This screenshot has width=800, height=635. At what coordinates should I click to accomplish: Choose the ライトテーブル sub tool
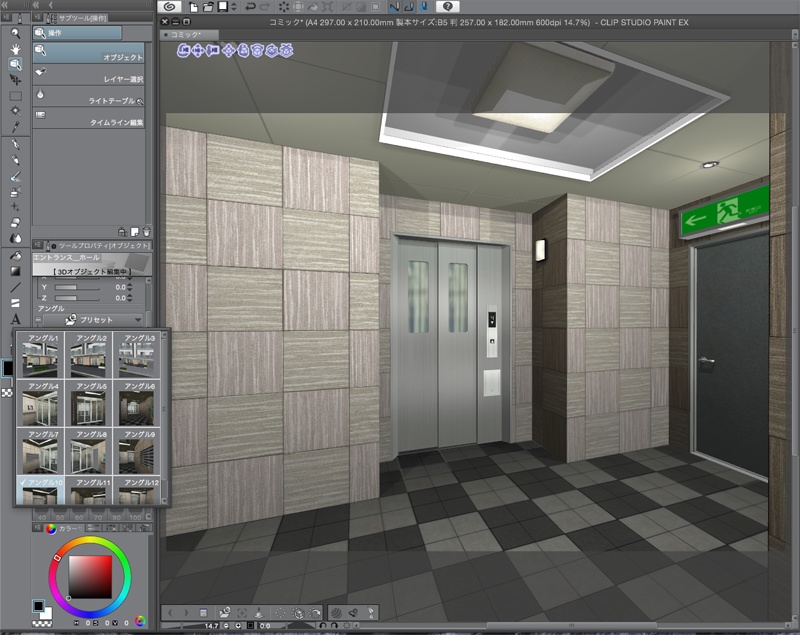[x=89, y=96]
